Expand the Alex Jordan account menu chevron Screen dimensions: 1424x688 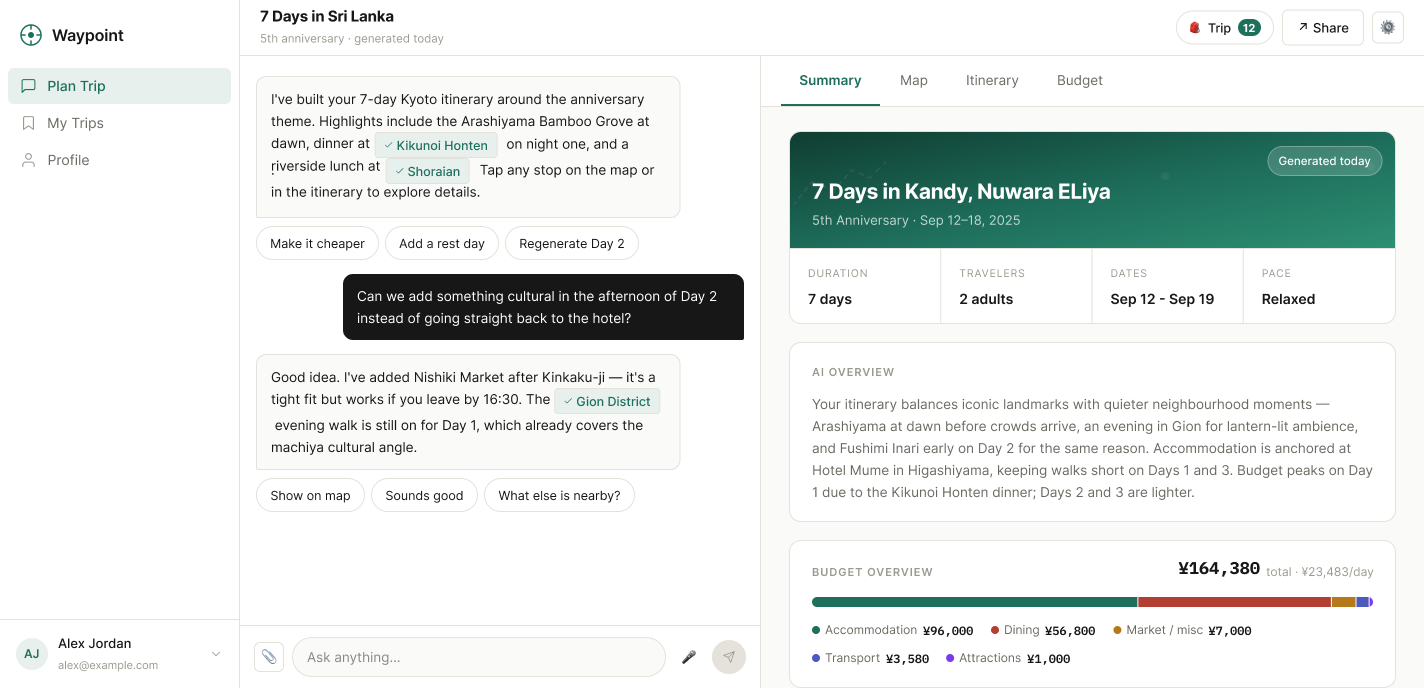(x=216, y=654)
